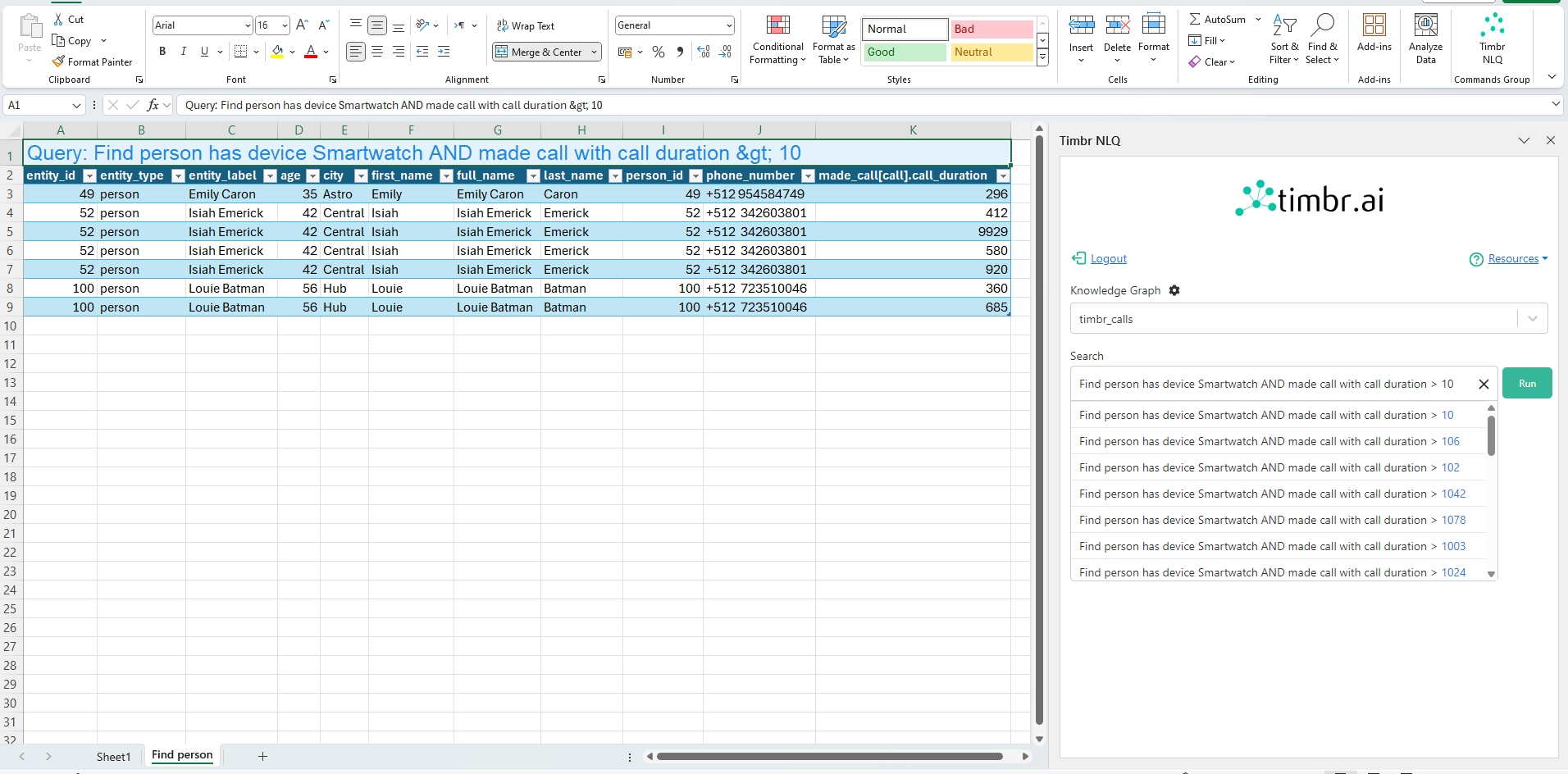Click the Percent Style icon
Viewport: 1568px width, 774px height.
pos(659,52)
